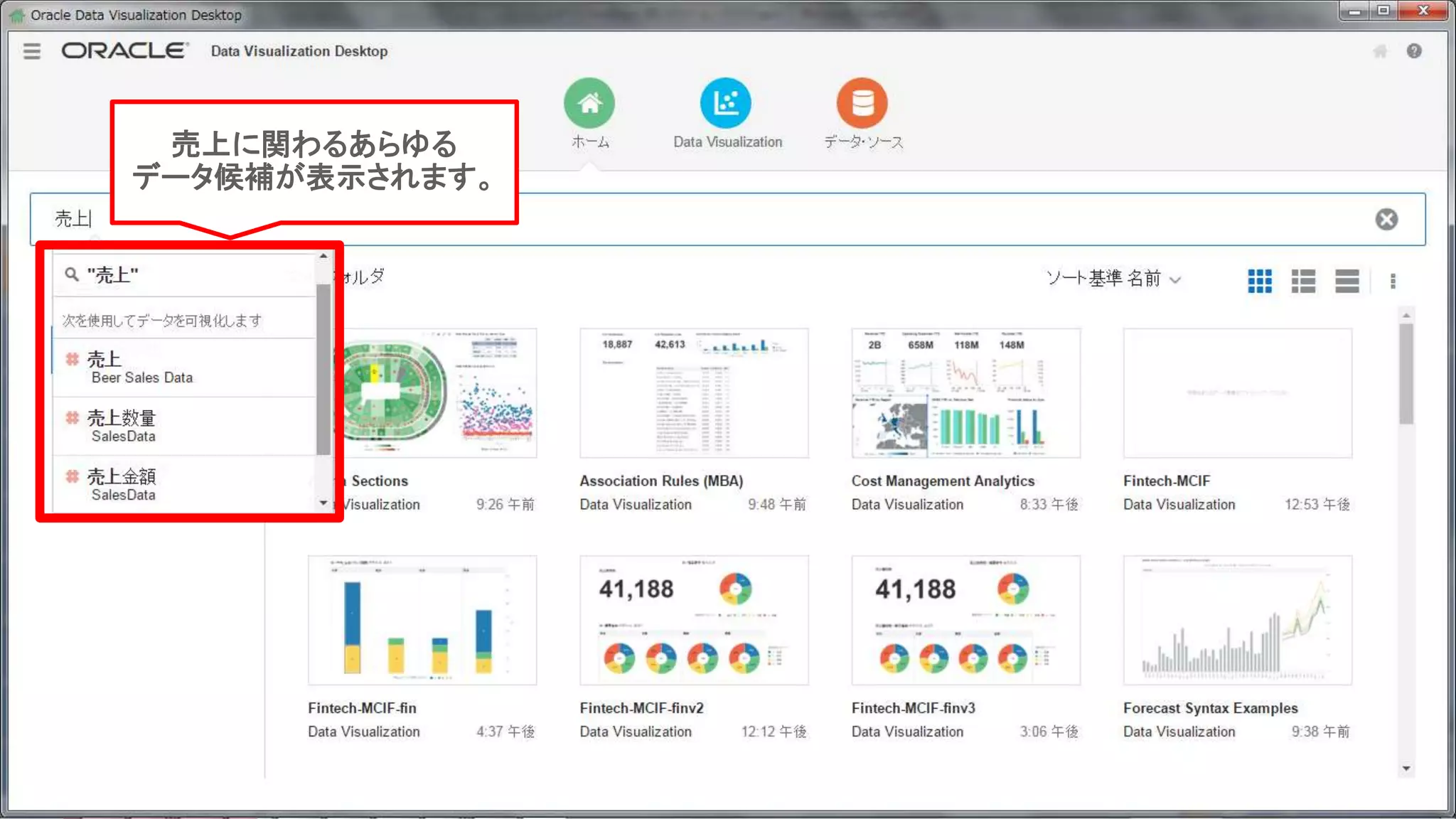1456x819 pixels.
Task: Select suggestion 売上数量 from SalesData
Action: (x=184, y=426)
